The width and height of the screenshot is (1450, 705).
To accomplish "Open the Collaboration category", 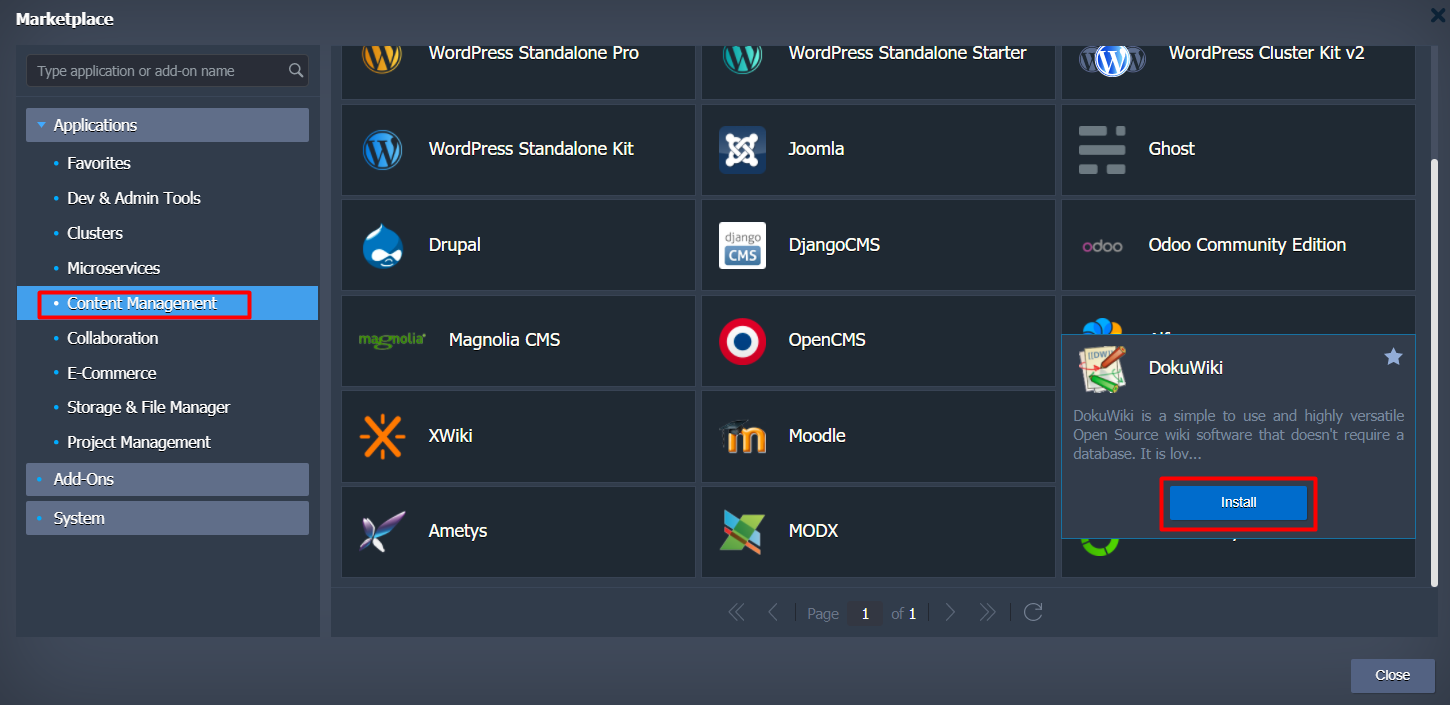I will [x=112, y=338].
